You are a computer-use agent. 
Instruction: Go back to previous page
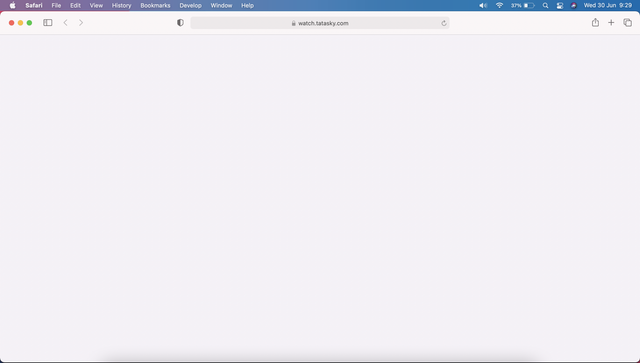point(65,23)
